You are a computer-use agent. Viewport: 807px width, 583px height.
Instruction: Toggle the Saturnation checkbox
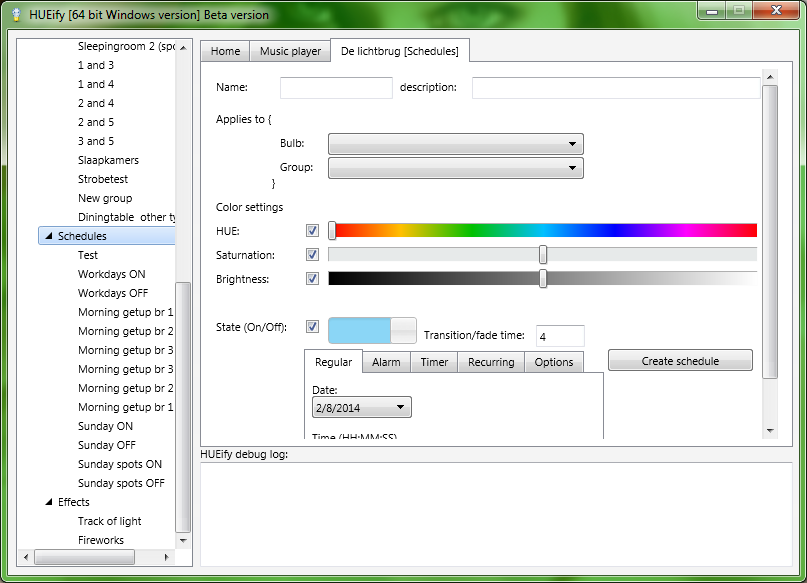[x=312, y=254]
